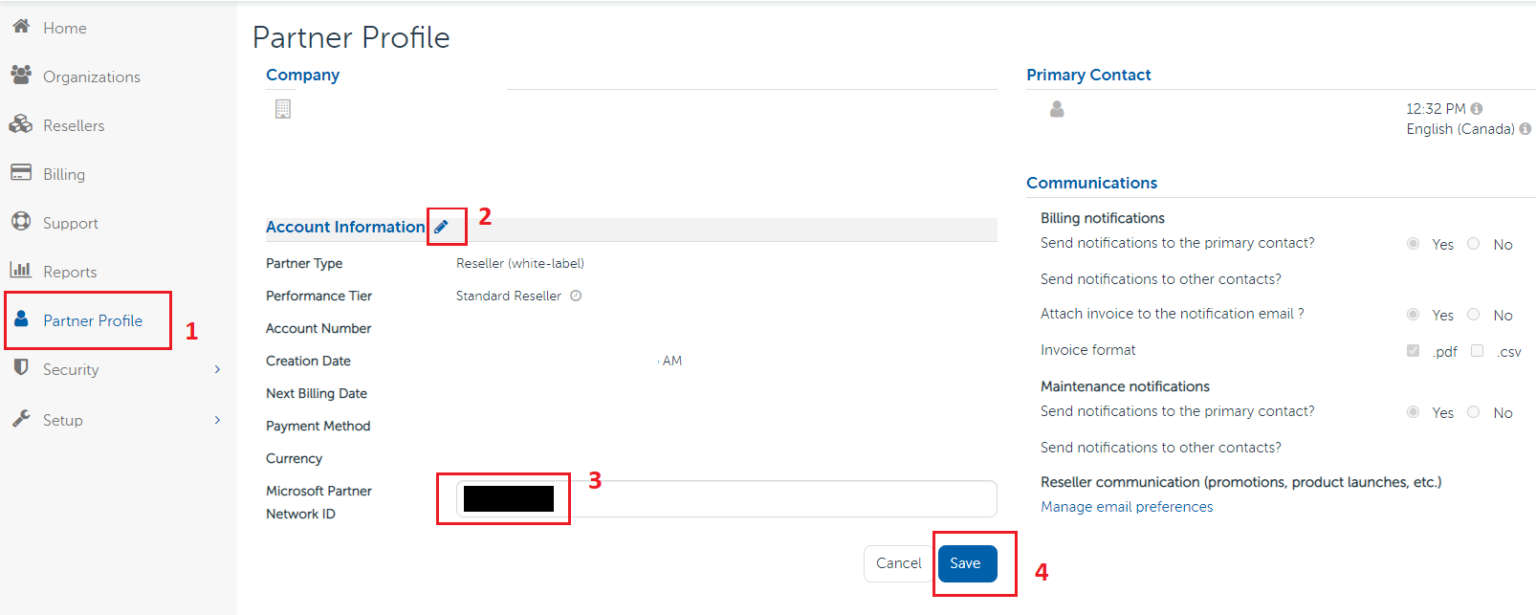This screenshot has width=1536, height=615.
Task: Toggle the .pdf invoice format checkbox
Action: point(1413,351)
